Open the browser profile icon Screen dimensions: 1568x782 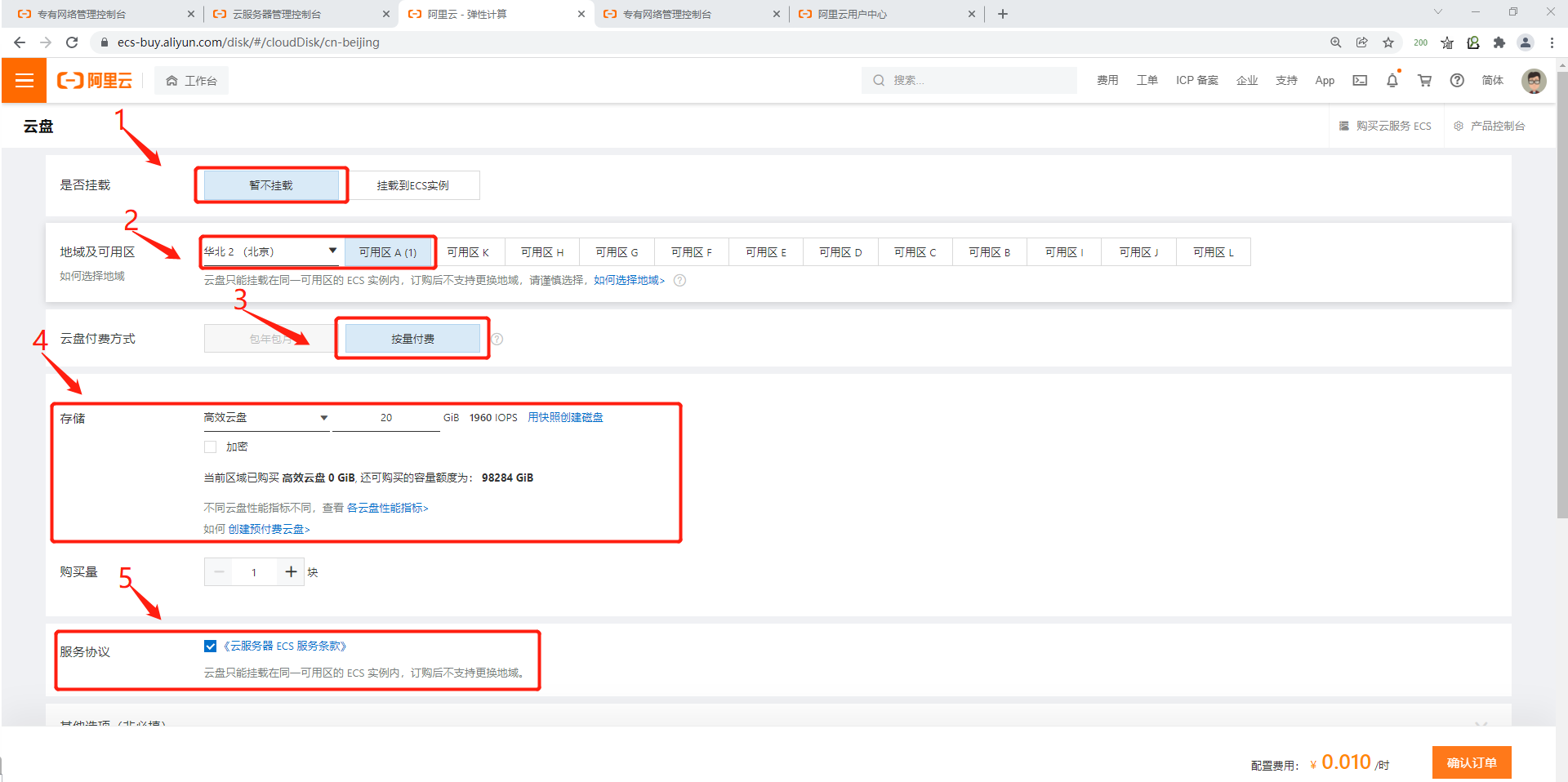click(1526, 42)
